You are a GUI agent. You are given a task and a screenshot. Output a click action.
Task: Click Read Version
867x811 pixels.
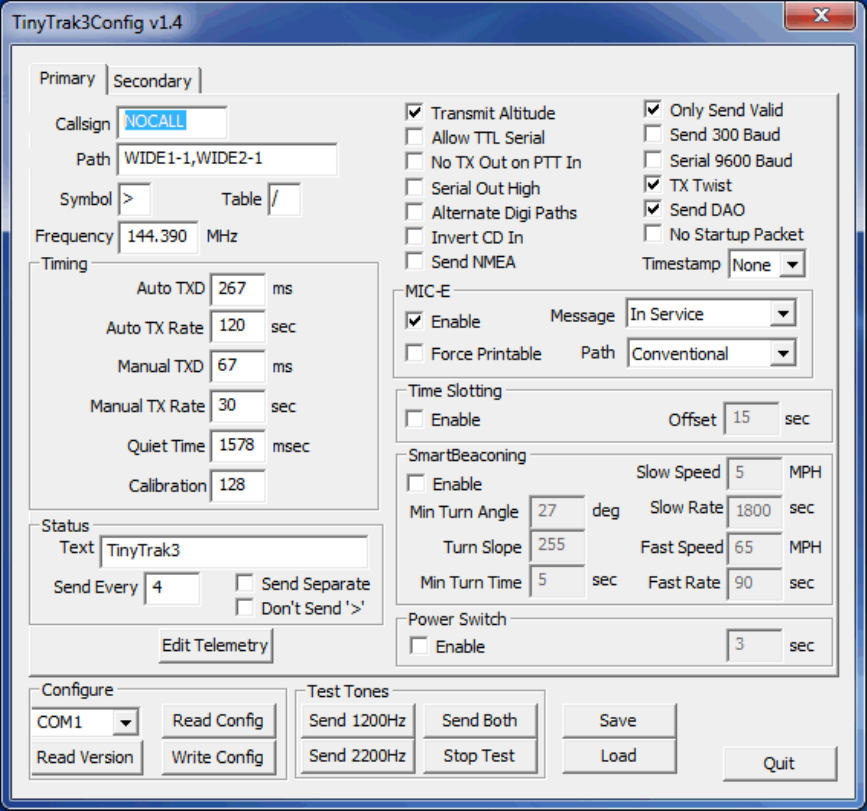86,757
